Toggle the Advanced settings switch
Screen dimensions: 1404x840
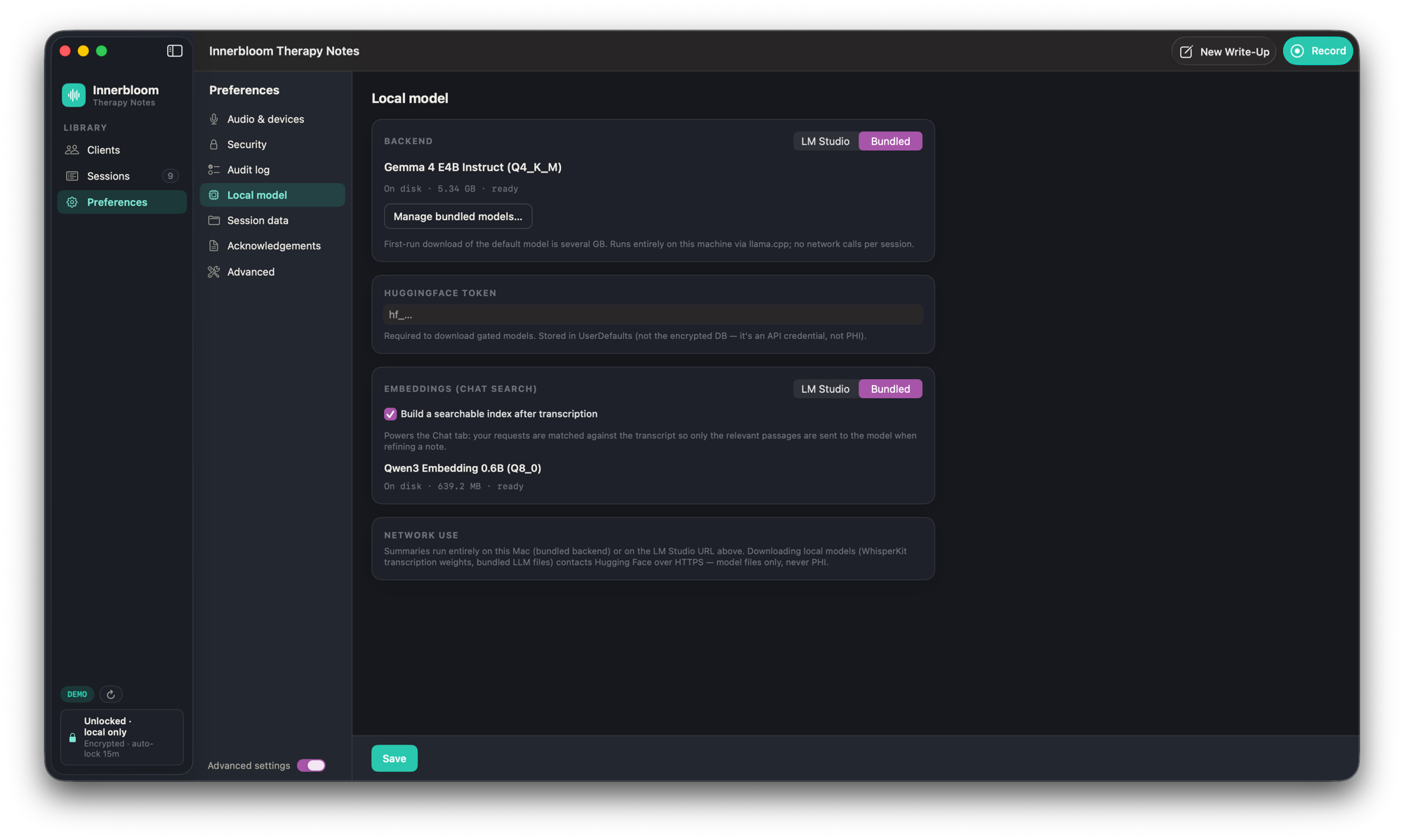pyautogui.click(x=311, y=765)
